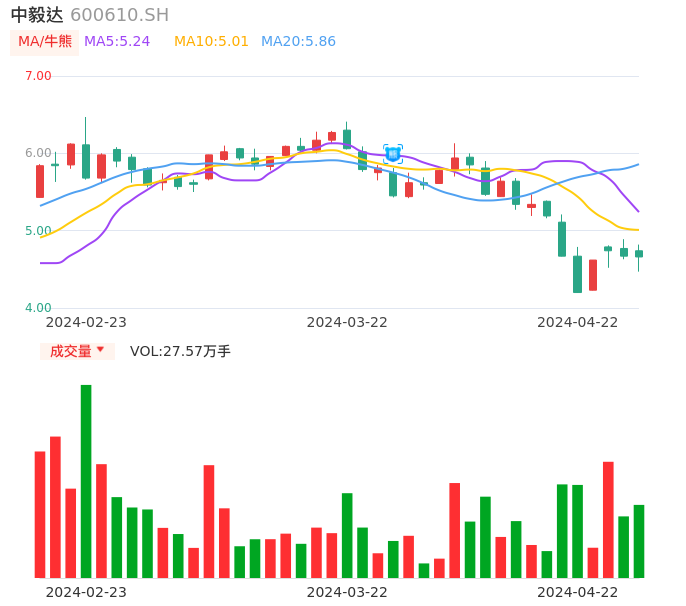Viewport: 686px width, 606px height.
Task: Select 2024-02-23 date below the candlestick chart
Action: (86, 322)
